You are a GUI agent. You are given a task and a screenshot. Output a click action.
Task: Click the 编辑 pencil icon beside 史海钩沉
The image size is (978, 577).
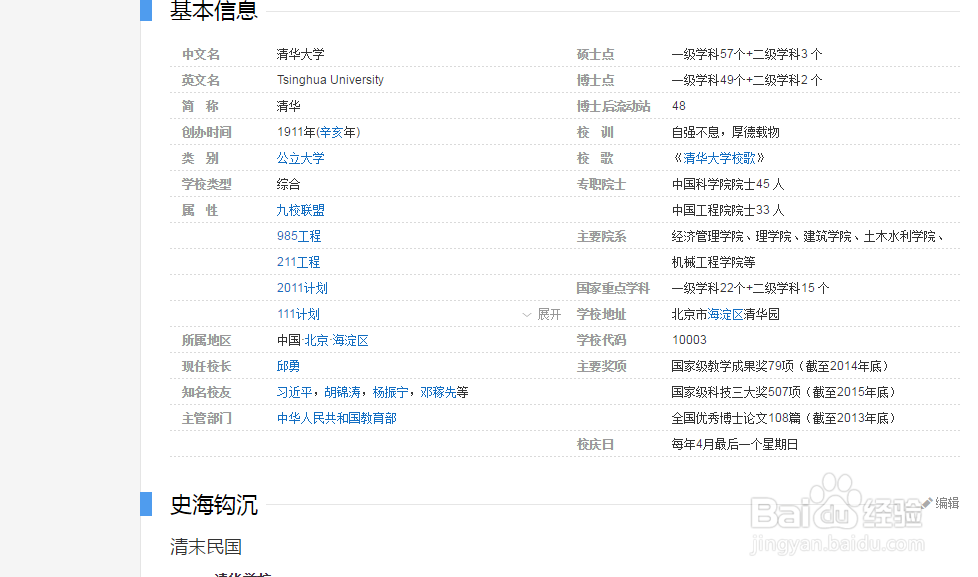(927, 503)
